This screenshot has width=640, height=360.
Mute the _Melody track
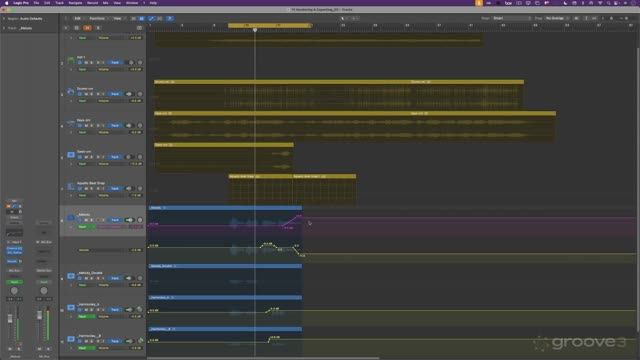(86, 220)
